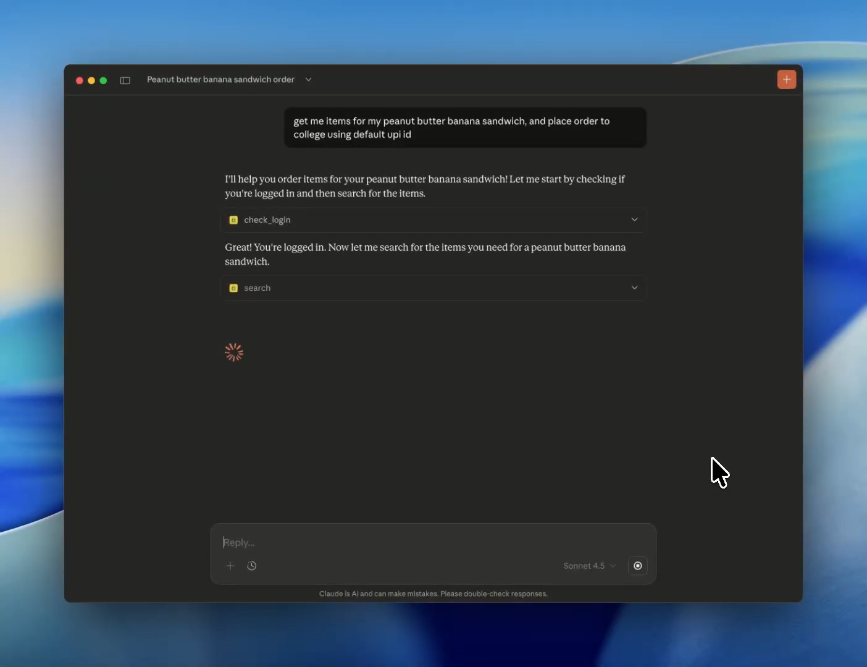867x667 pixels.
Task: Start a new chat with the orange plus icon
Action: [786, 78]
